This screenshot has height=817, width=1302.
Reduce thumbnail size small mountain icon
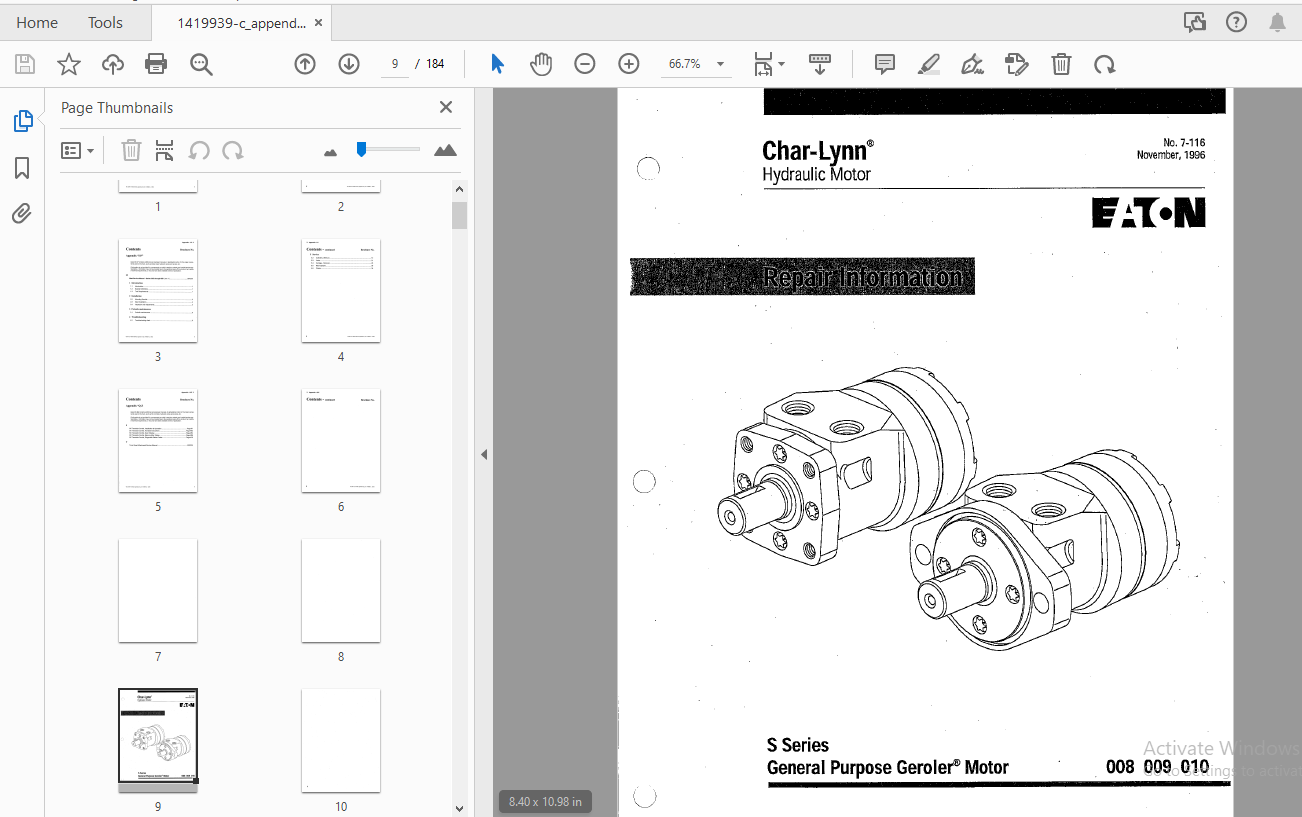[x=331, y=152]
